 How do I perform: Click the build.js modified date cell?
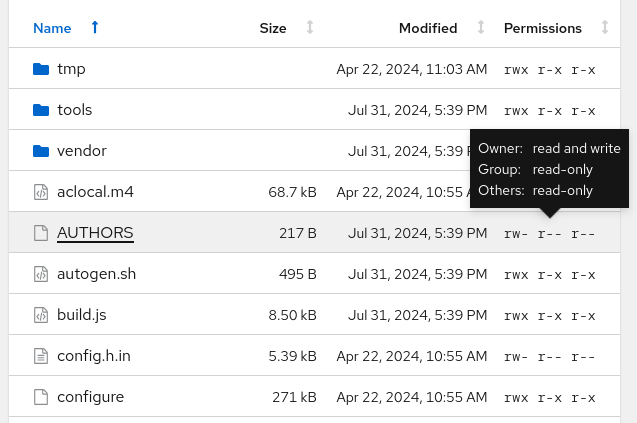coord(417,315)
